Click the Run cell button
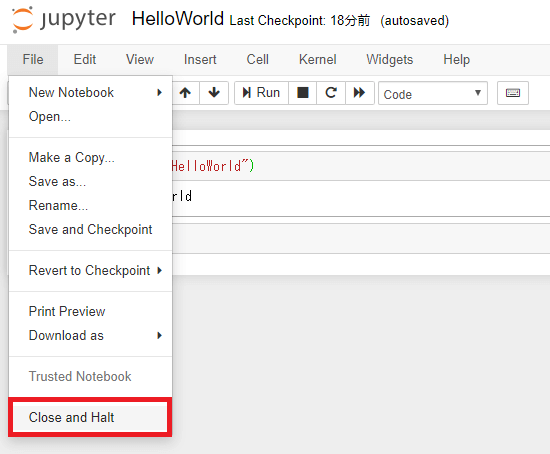 tap(261, 93)
